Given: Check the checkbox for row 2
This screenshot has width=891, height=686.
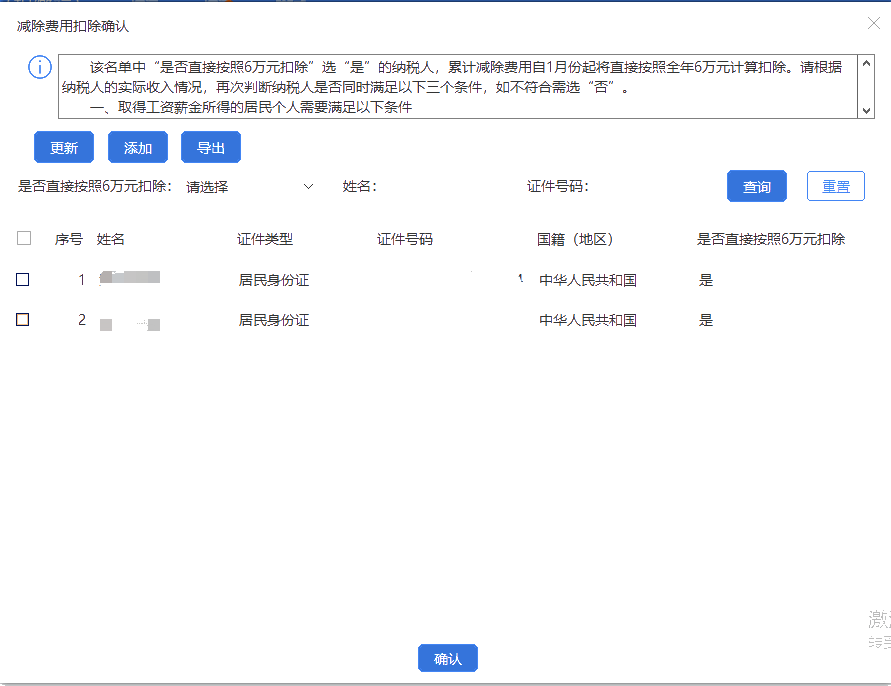Looking at the screenshot, I should tap(22, 322).
